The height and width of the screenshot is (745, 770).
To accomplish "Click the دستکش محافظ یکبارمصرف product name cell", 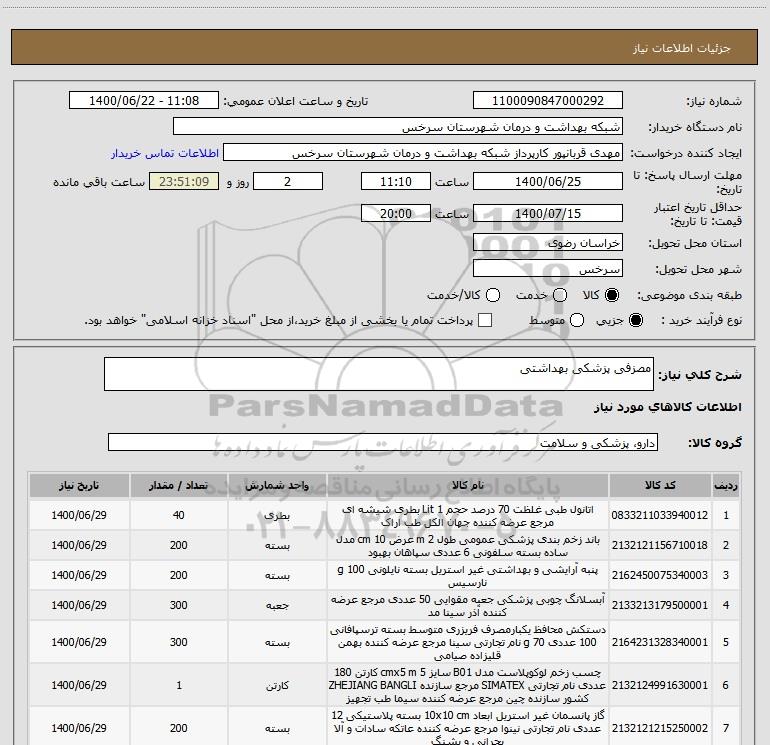I will 468,642.
